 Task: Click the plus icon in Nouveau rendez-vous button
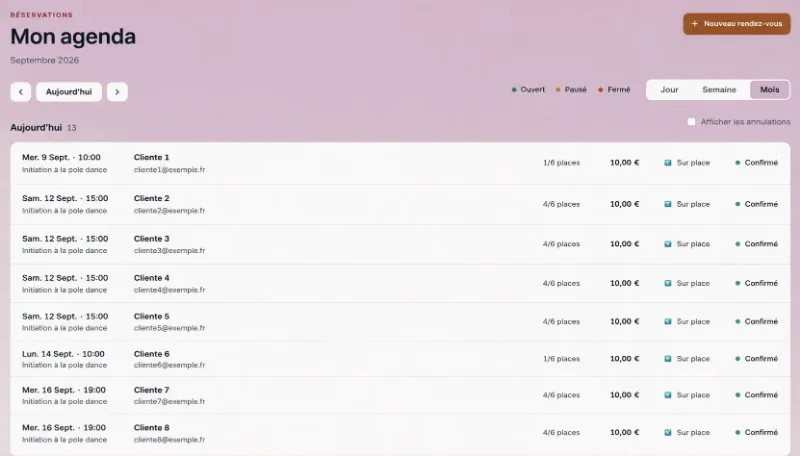coord(694,23)
